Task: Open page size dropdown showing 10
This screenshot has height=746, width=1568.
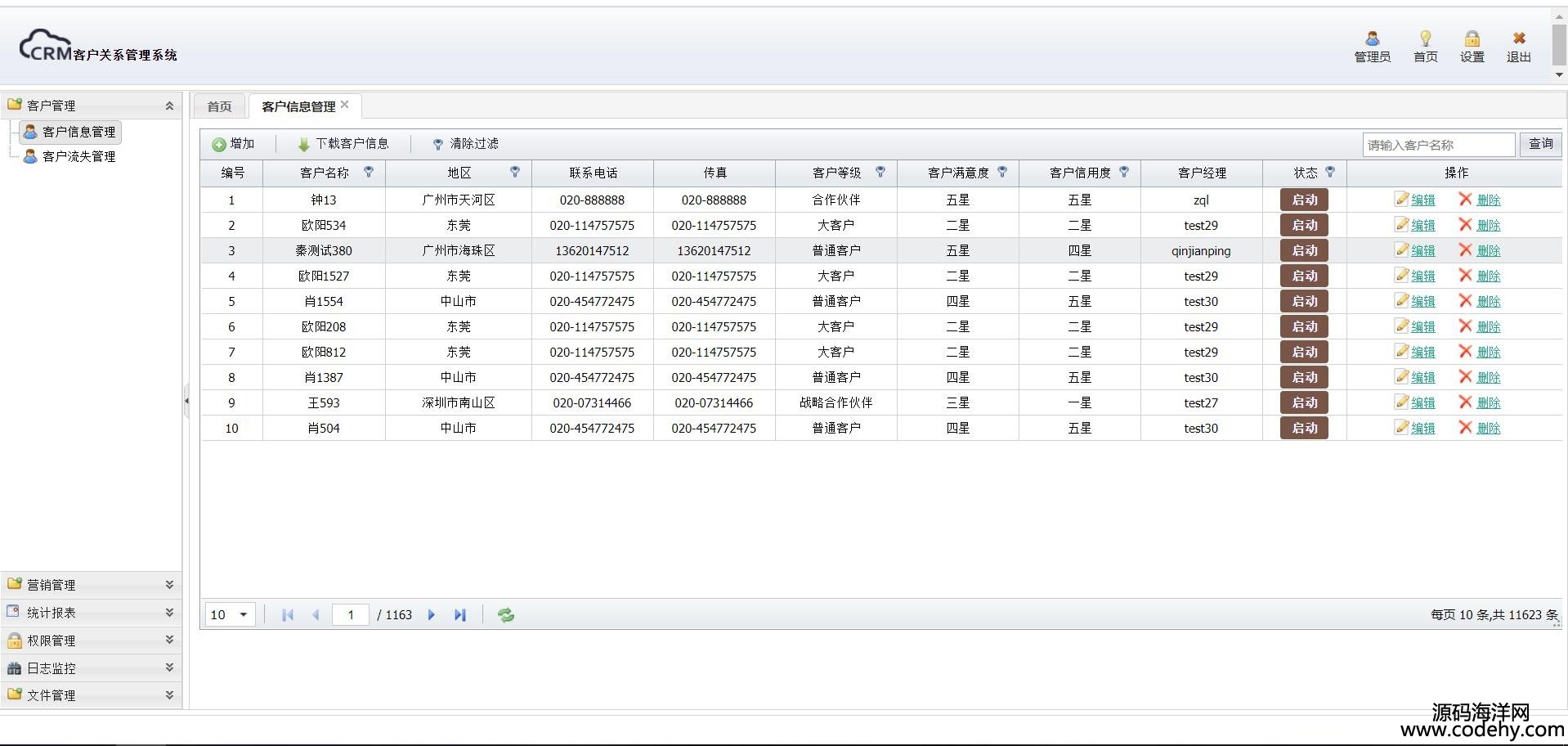Action: point(231,614)
